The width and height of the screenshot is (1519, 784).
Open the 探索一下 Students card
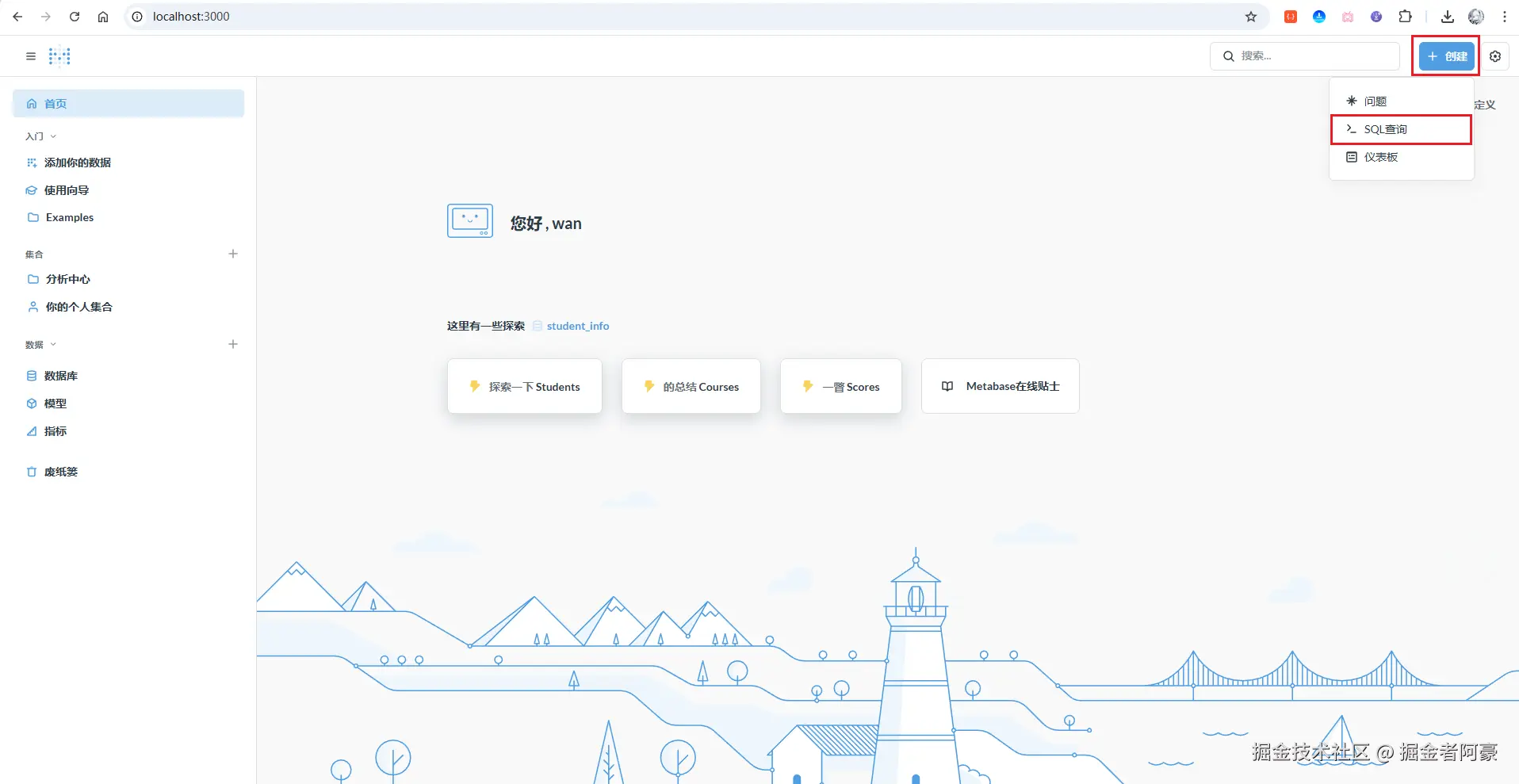click(525, 386)
